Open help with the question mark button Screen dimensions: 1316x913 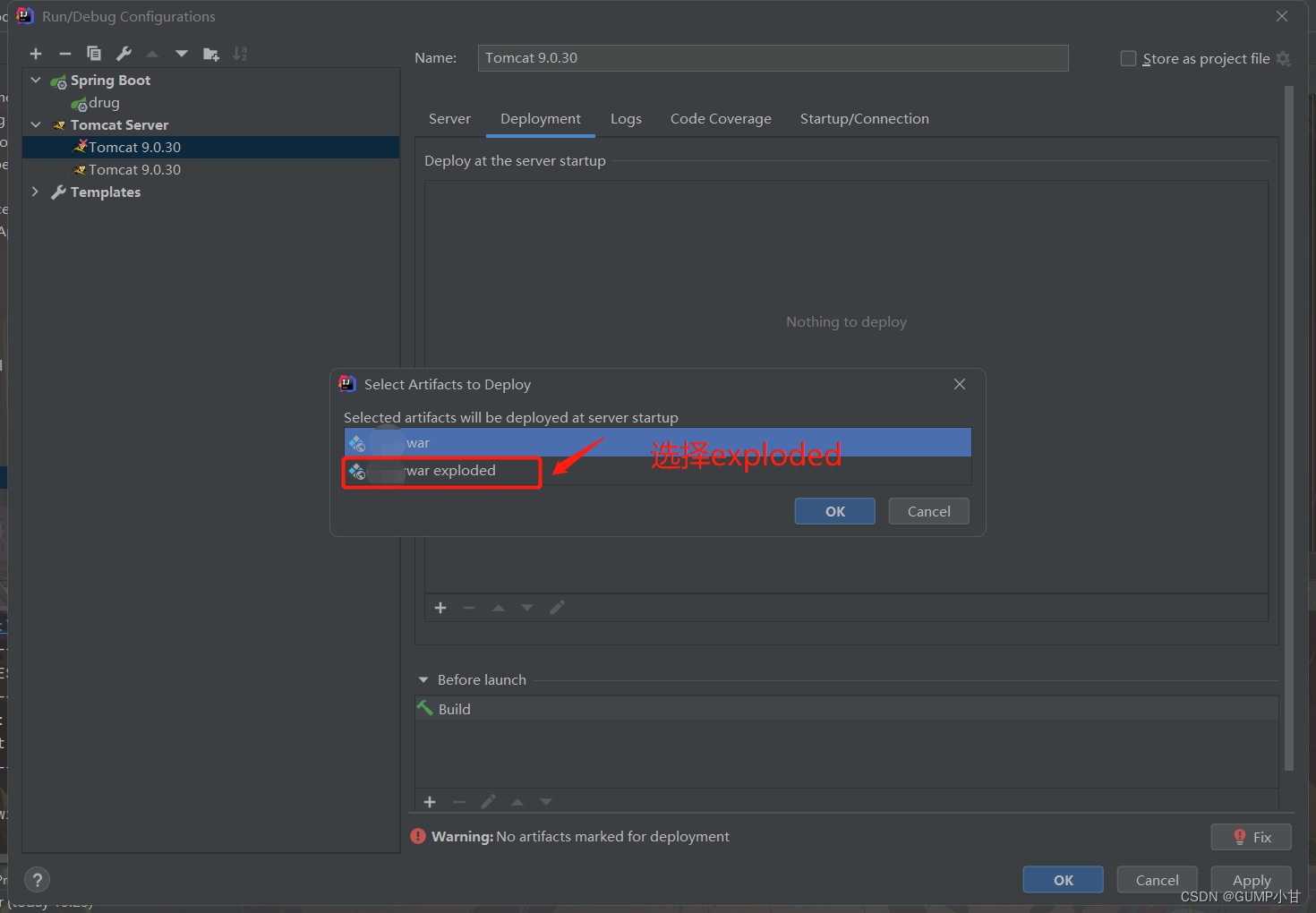point(38,880)
